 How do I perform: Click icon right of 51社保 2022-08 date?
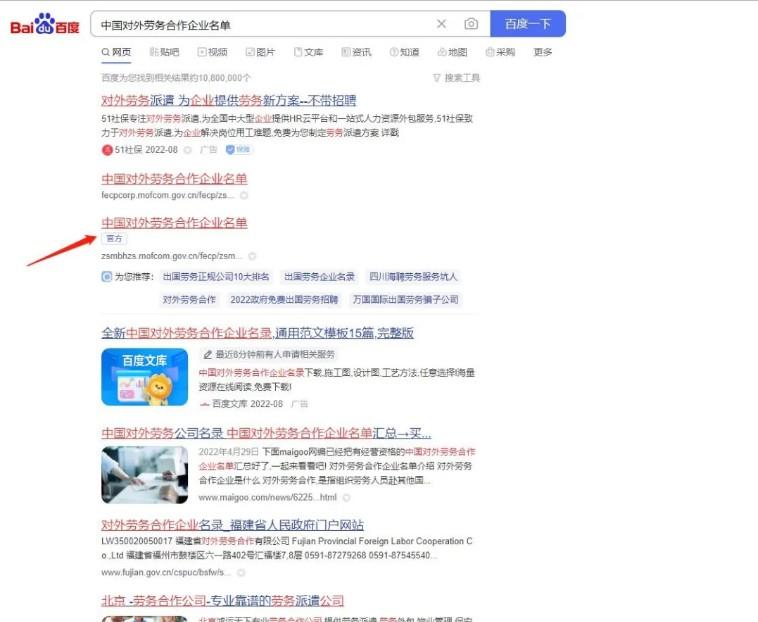tap(188, 150)
